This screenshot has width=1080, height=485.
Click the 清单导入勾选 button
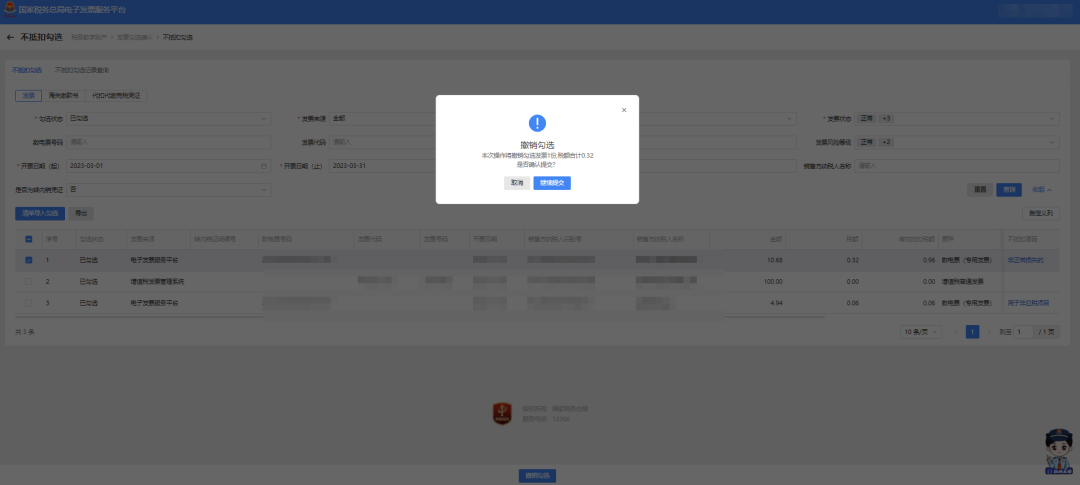[40, 214]
